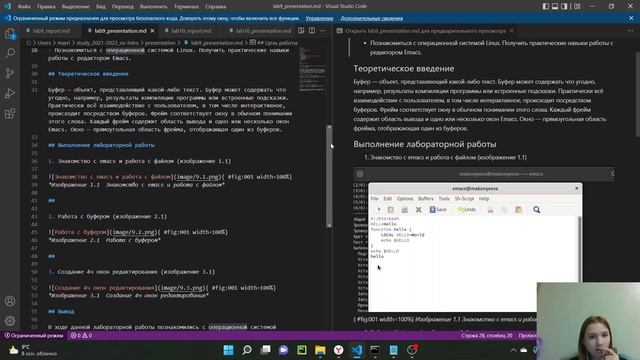Click errors and warnings count in status bar

81,336
